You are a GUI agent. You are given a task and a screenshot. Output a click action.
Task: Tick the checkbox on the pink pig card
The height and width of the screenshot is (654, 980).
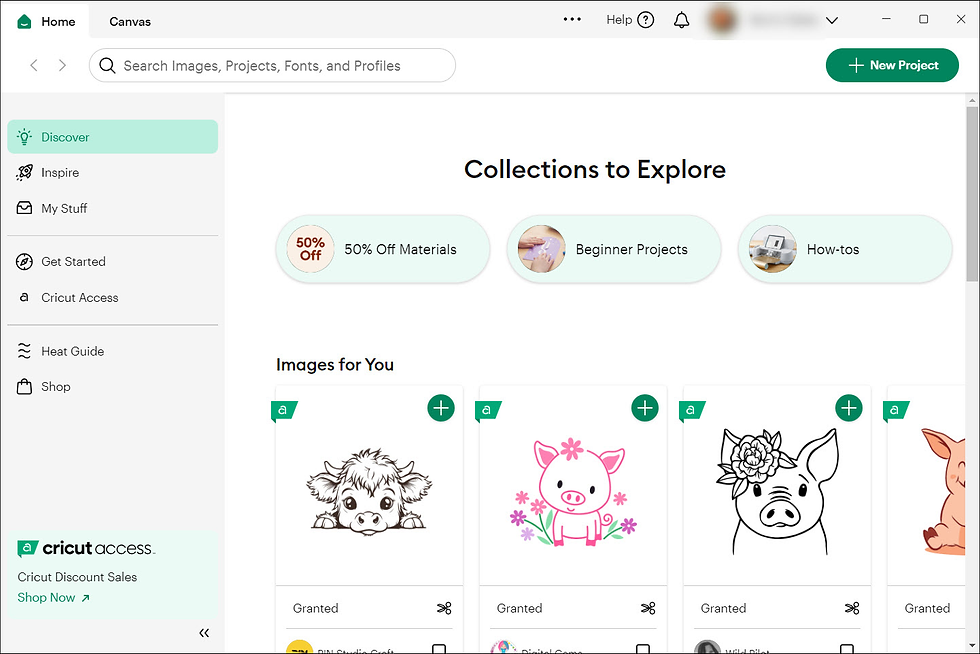(642, 649)
